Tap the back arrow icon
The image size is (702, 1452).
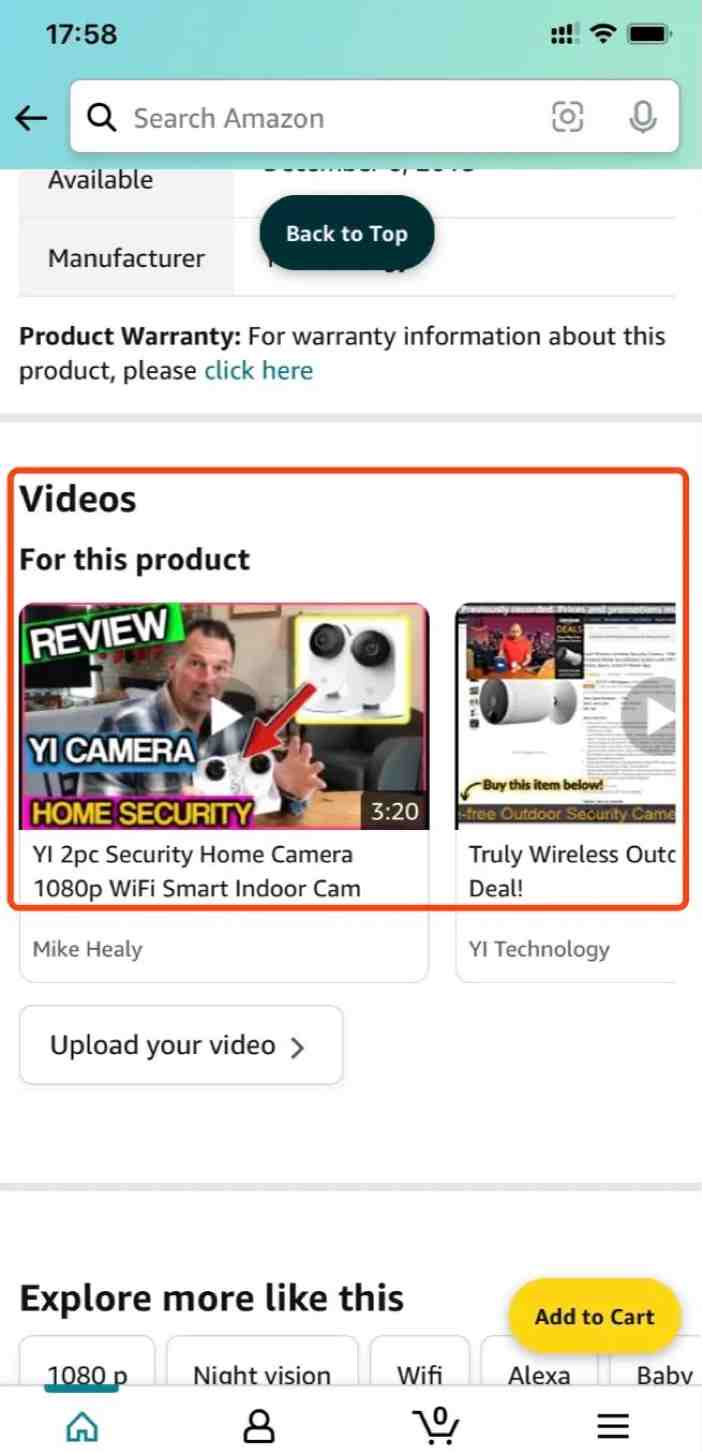tap(31, 119)
